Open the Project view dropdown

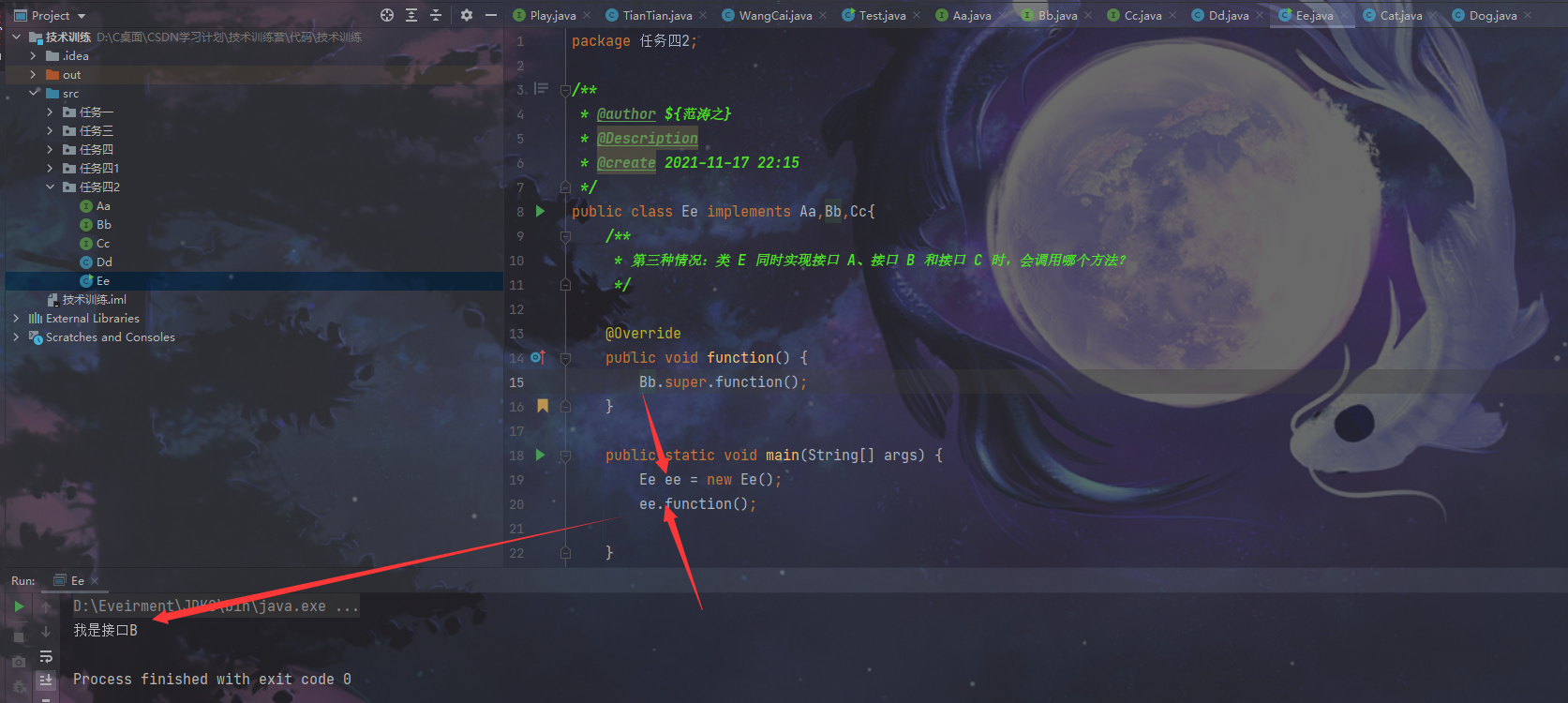pyautogui.click(x=82, y=16)
